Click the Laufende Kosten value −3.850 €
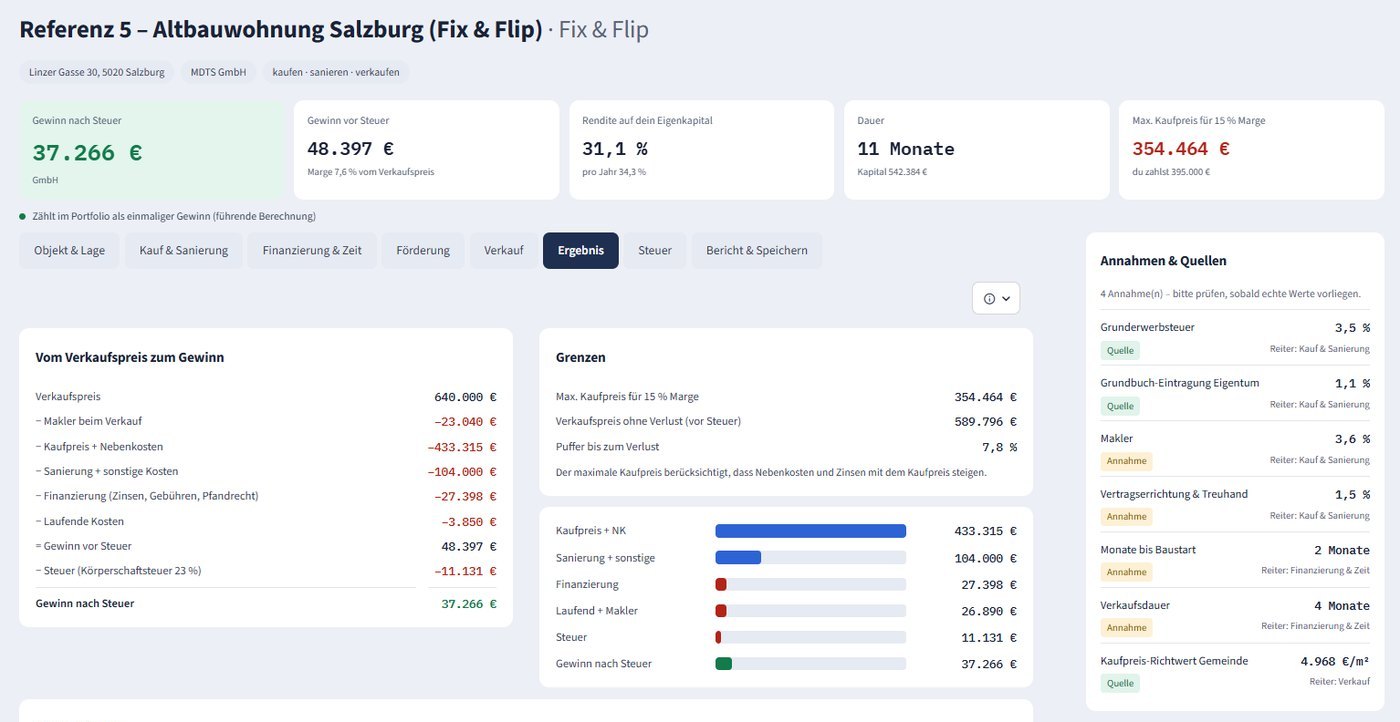Image resolution: width=1400 pixels, height=722 pixels. pos(469,522)
